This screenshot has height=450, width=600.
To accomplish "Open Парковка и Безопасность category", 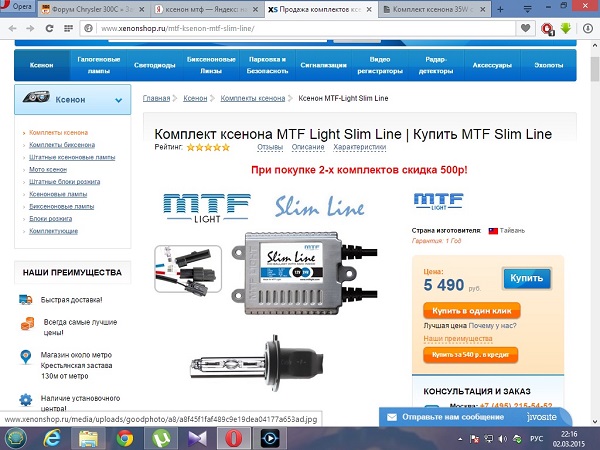I will [x=267, y=65].
